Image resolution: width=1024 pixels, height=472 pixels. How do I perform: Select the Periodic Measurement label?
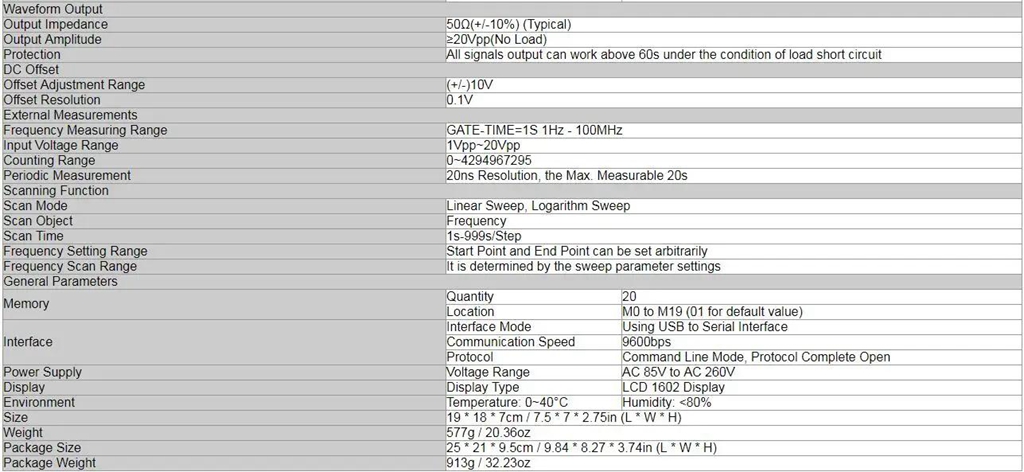pos(67,175)
